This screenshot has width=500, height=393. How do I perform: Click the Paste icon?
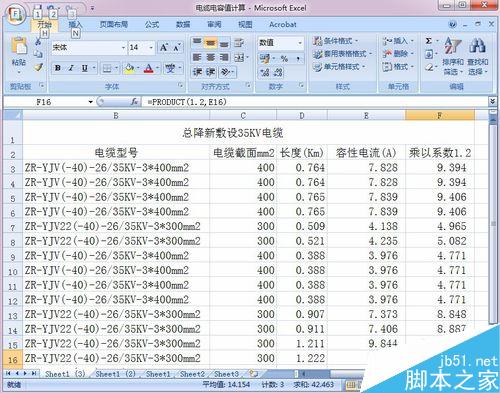pos(19,47)
